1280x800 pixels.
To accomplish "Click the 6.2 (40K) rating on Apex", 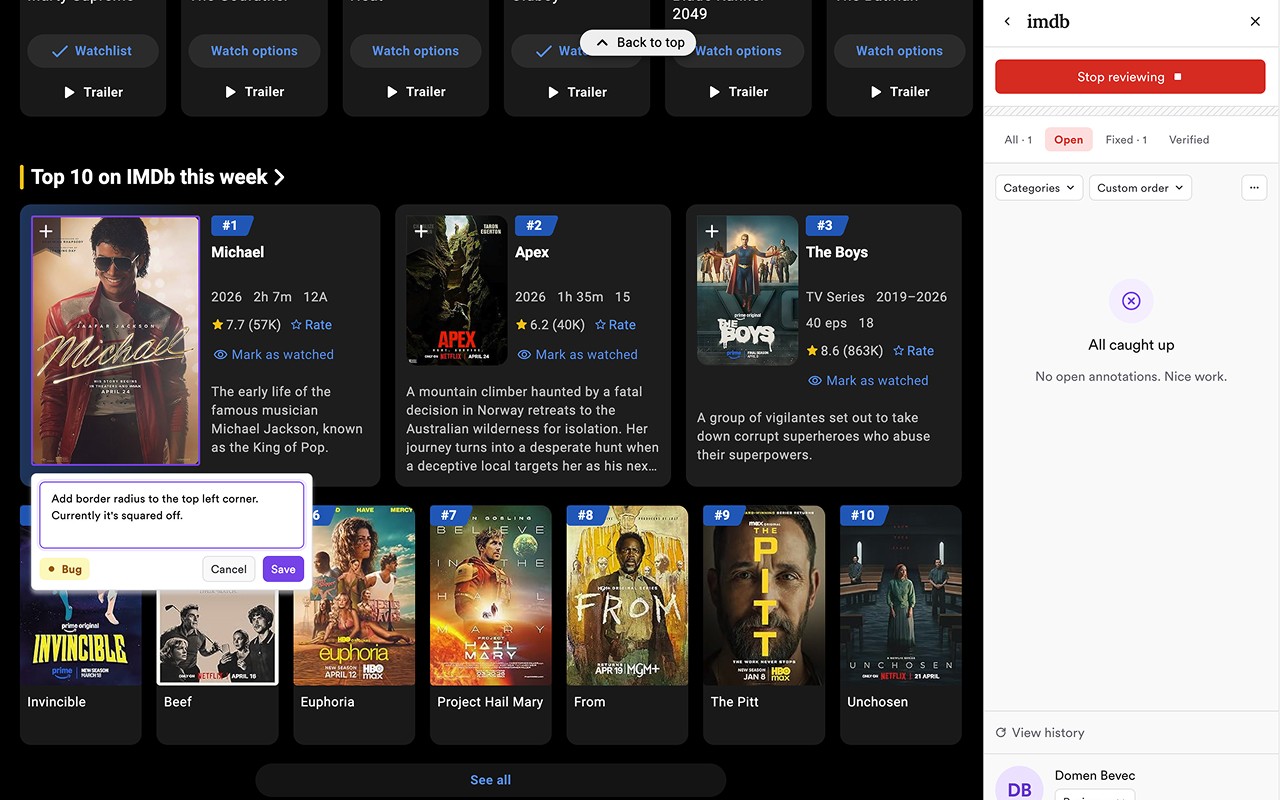I will point(550,325).
